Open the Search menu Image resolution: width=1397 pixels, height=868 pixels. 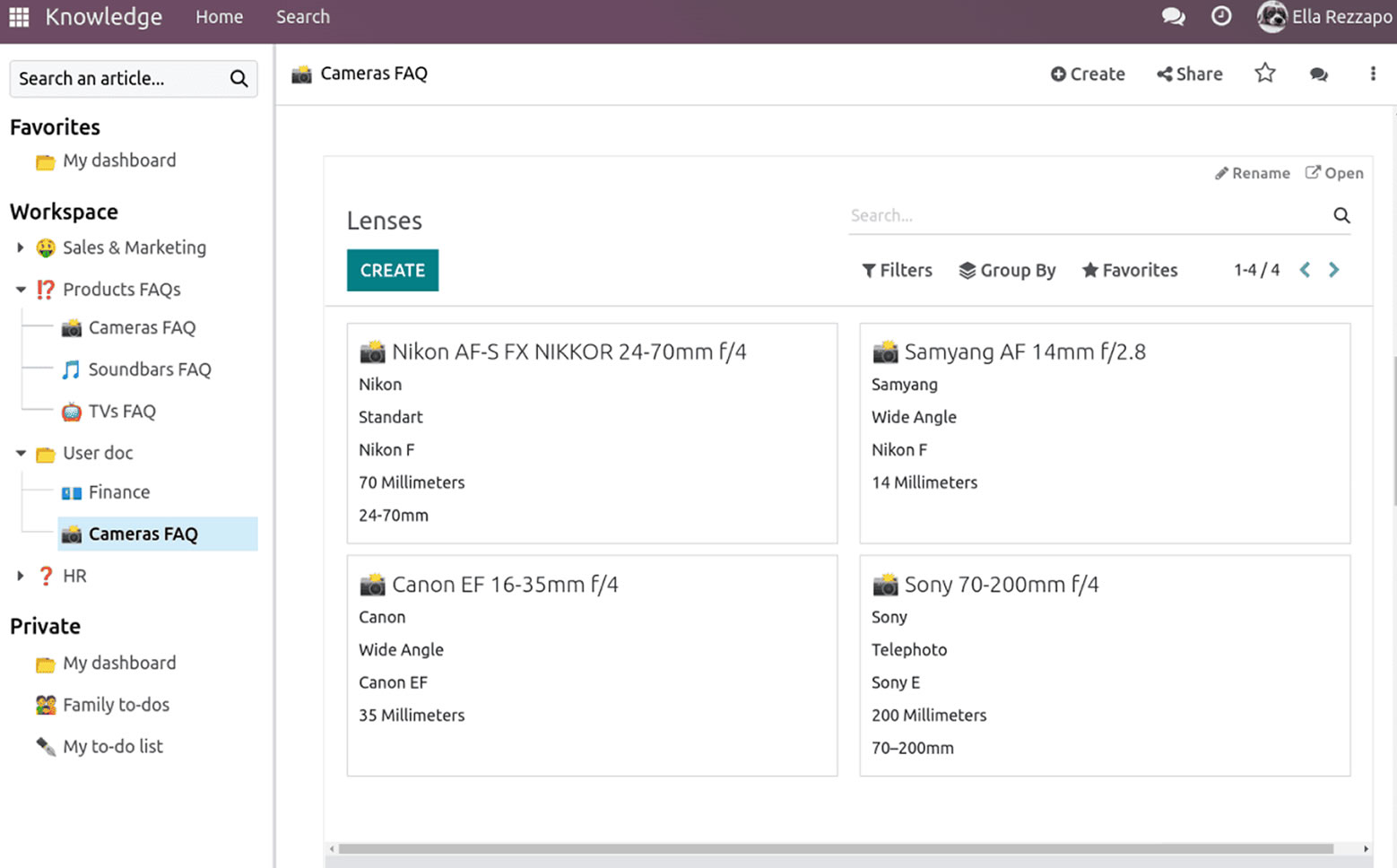click(x=303, y=17)
